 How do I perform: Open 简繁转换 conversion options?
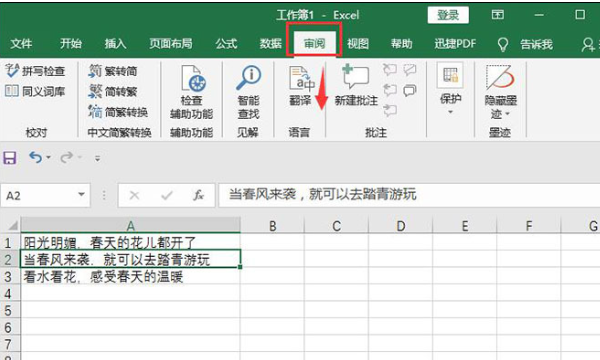tap(118, 112)
